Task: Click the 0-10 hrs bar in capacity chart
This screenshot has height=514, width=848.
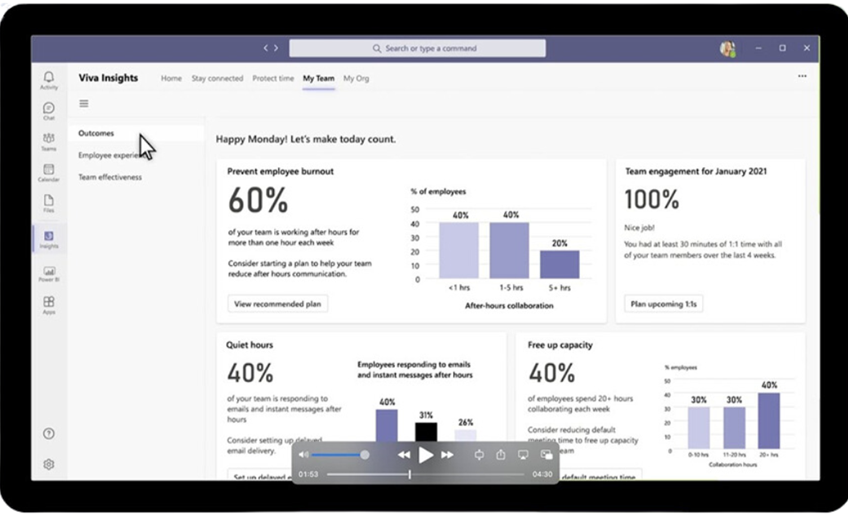Action: (x=699, y=428)
